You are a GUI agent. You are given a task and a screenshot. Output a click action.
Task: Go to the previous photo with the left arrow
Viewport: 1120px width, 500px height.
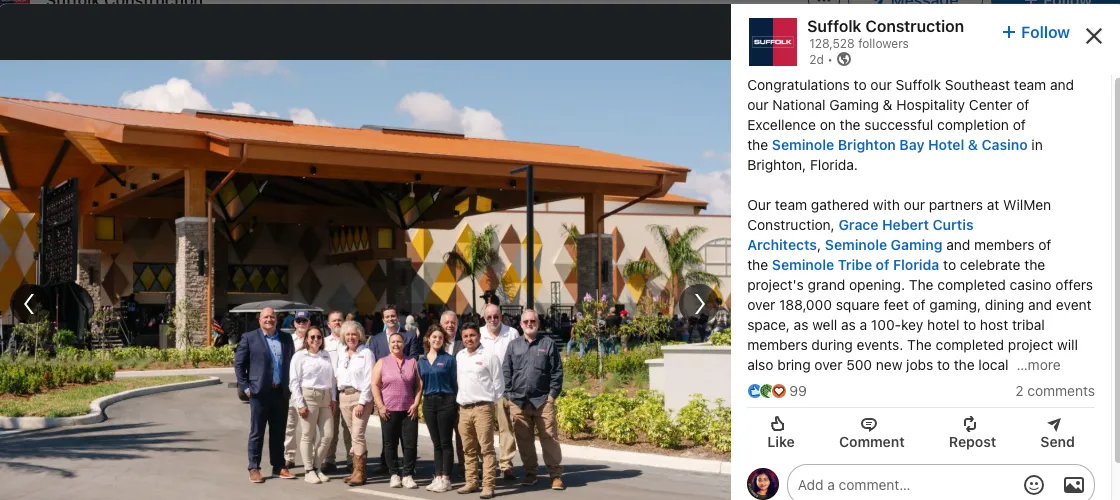point(30,304)
